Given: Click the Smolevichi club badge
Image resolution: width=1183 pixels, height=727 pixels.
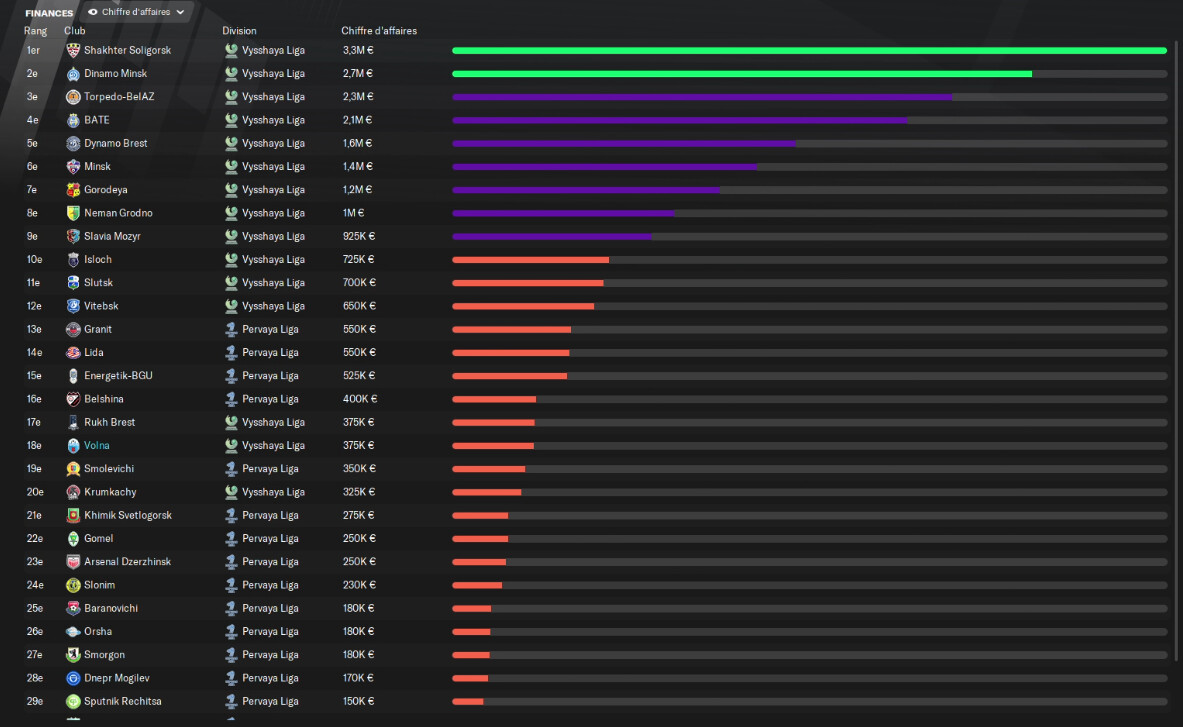Looking at the screenshot, I should point(73,469).
